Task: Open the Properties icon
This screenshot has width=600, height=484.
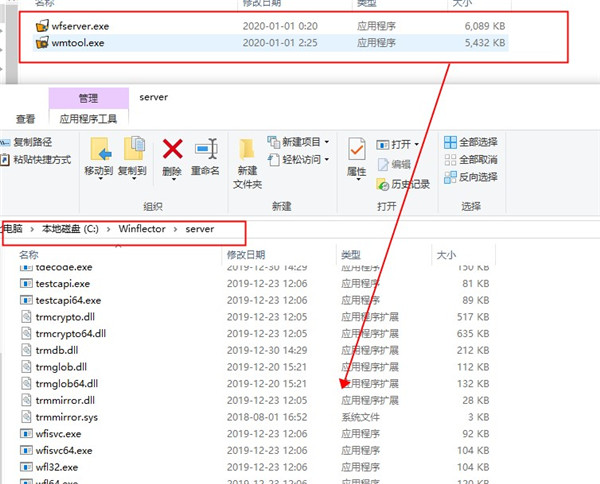Action: 357,149
